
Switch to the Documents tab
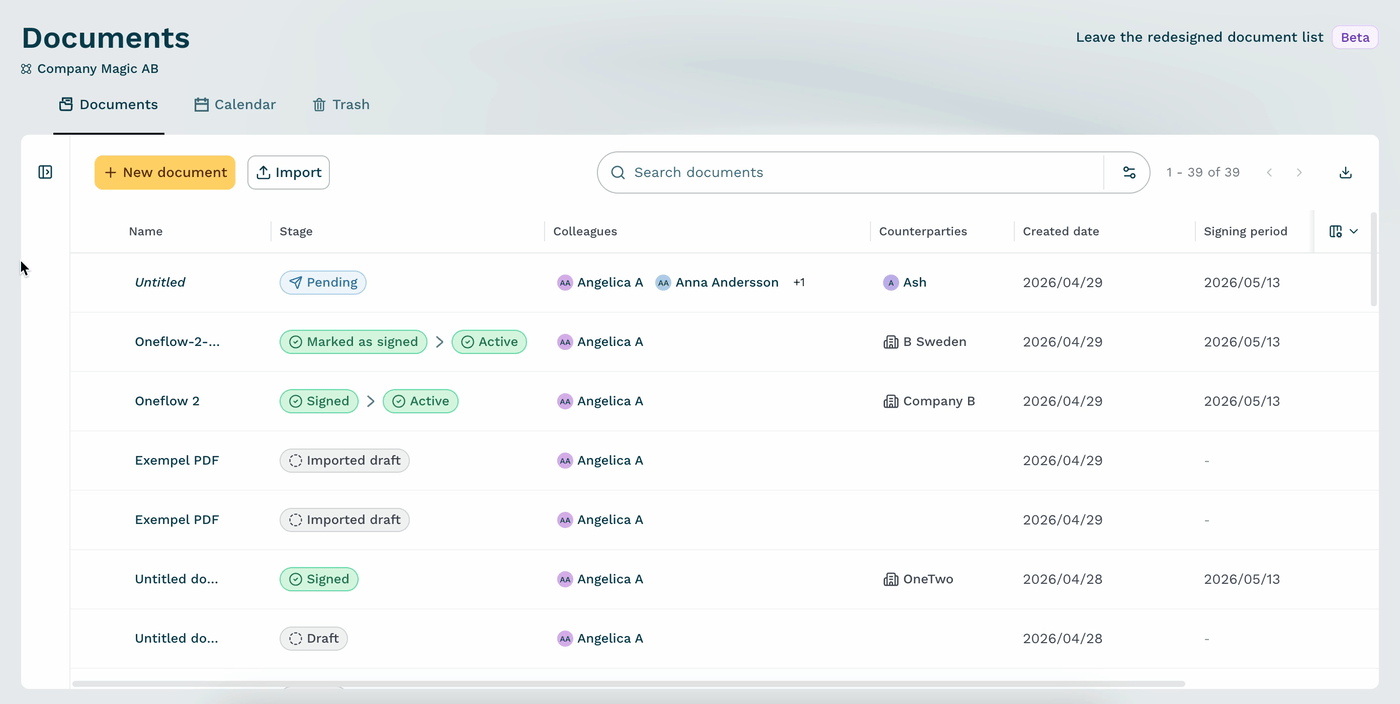coord(109,104)
